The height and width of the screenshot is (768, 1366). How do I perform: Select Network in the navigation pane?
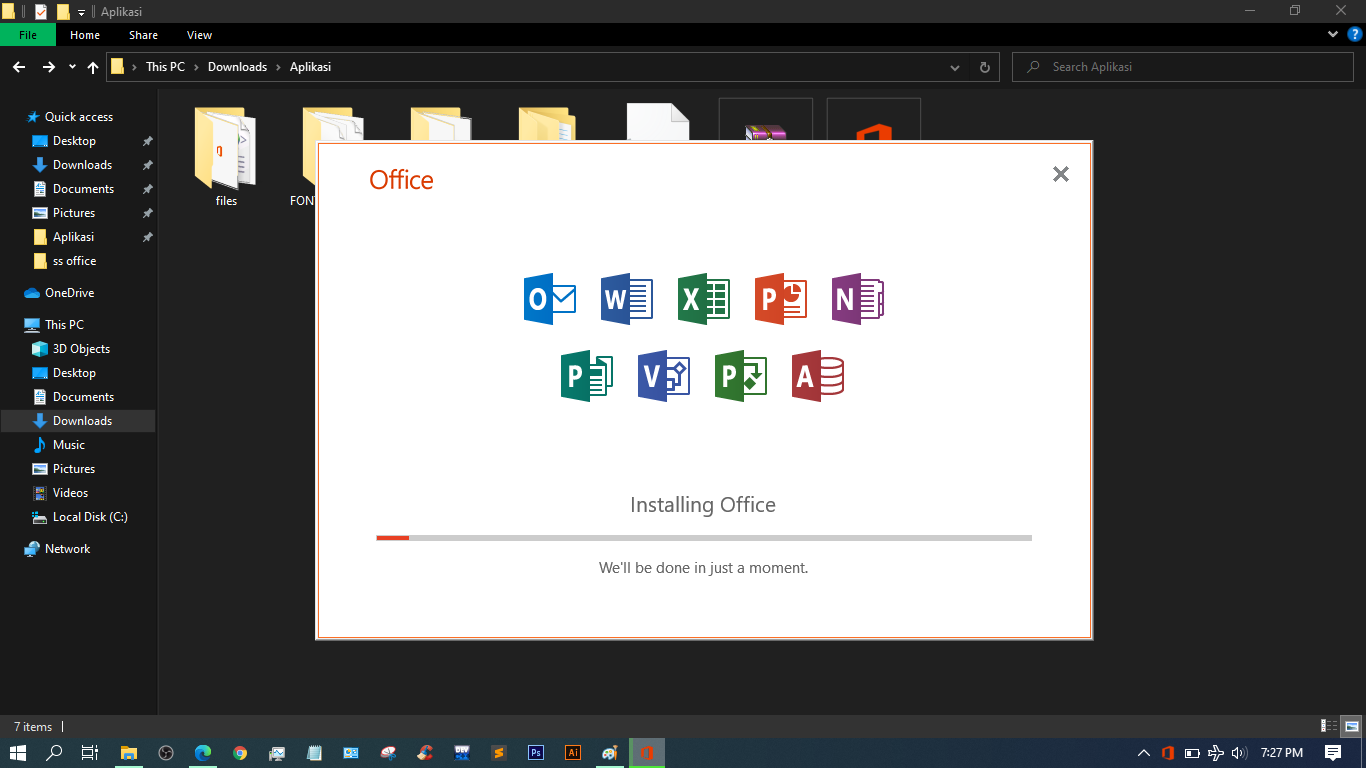(67, 549)
